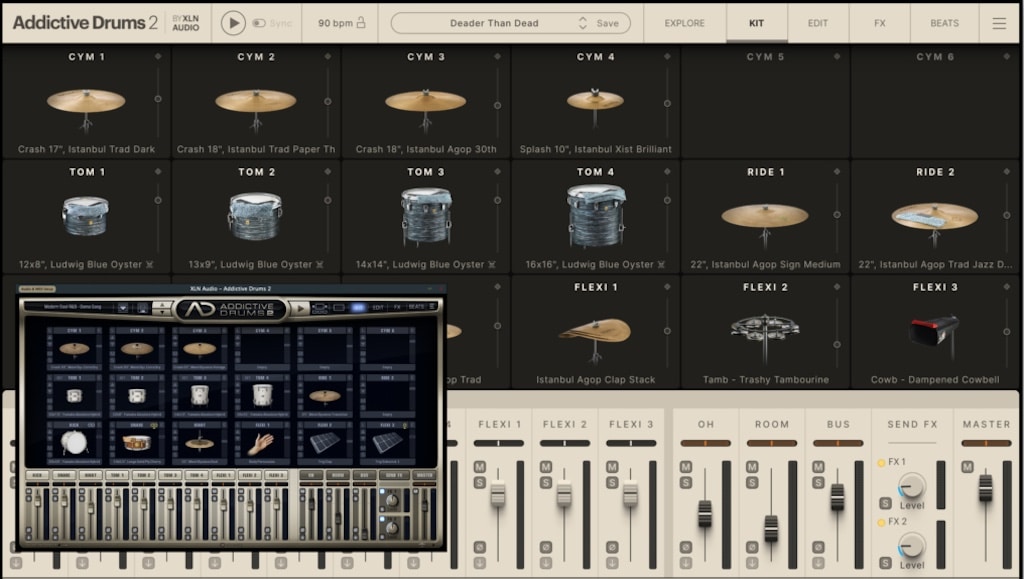This screenshot has height=579, width=1024.
Task: Open the FLEXI 1 slot diamond menu
Action: click(667, 287)
